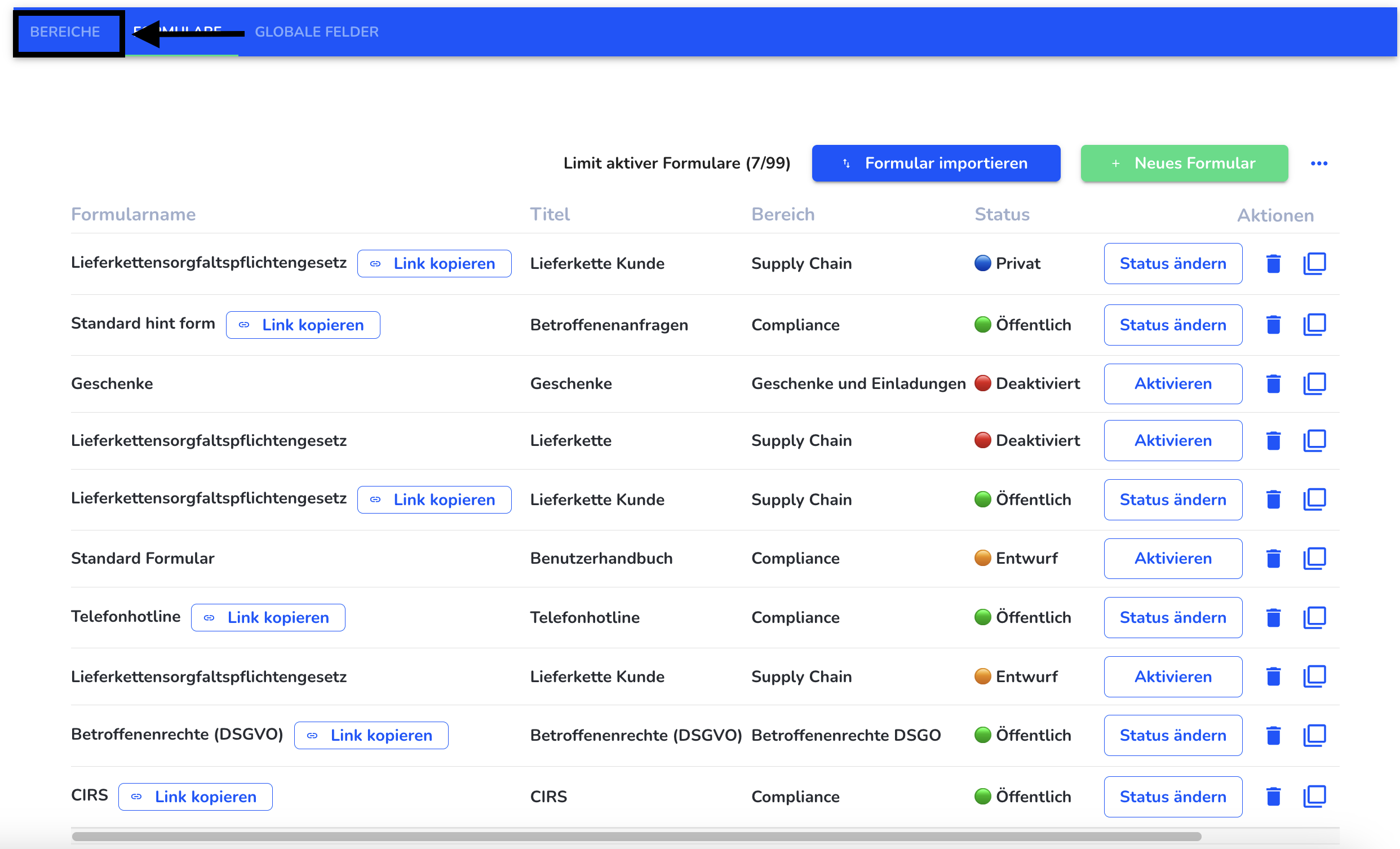This screenshot has width=1400, height=849.
Task: Activate the Standard Formular
Action: click(1173, 559)
